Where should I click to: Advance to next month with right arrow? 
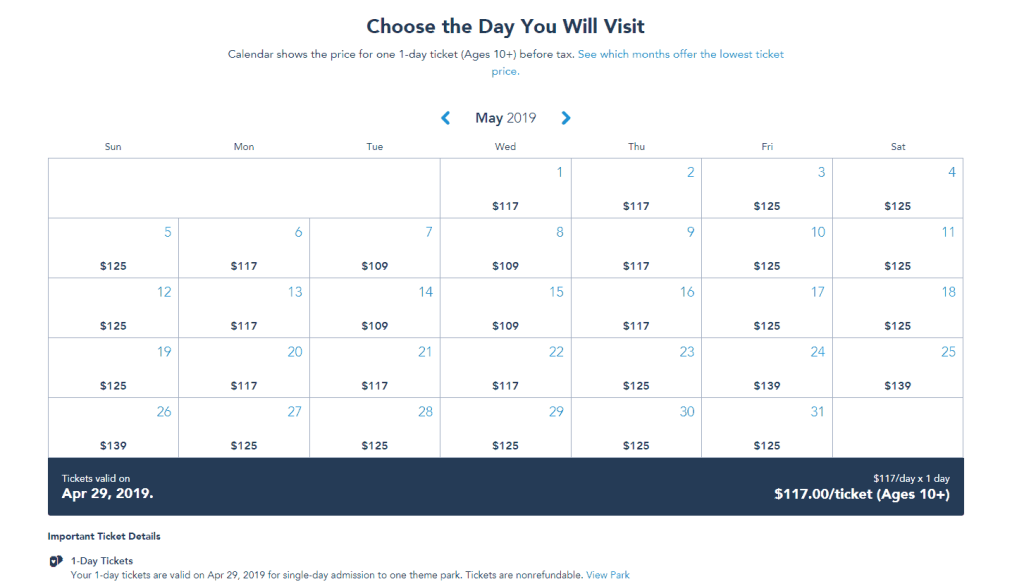566,118
